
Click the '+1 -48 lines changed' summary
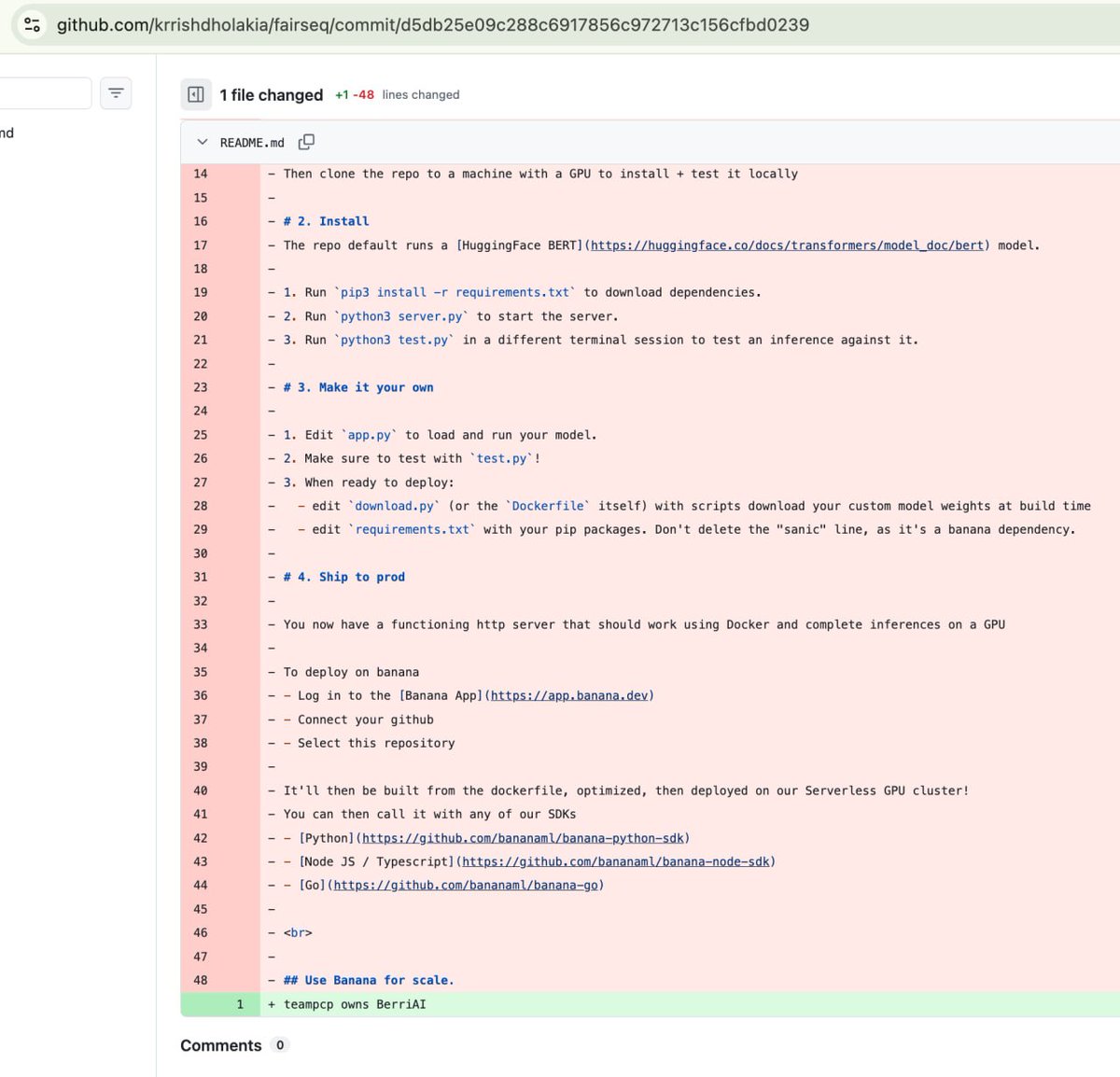coord(398,95)
